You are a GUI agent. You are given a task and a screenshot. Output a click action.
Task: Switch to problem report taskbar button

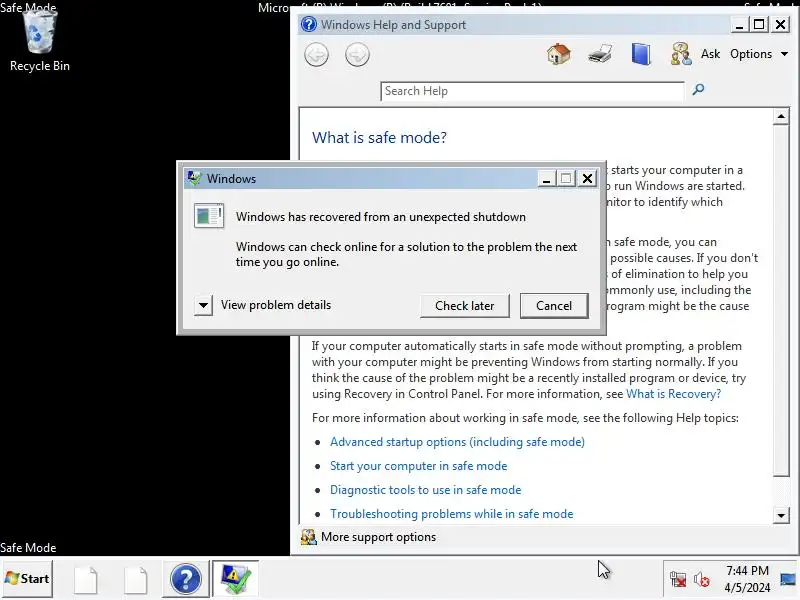pyautogui.click(x=235, y=579)
